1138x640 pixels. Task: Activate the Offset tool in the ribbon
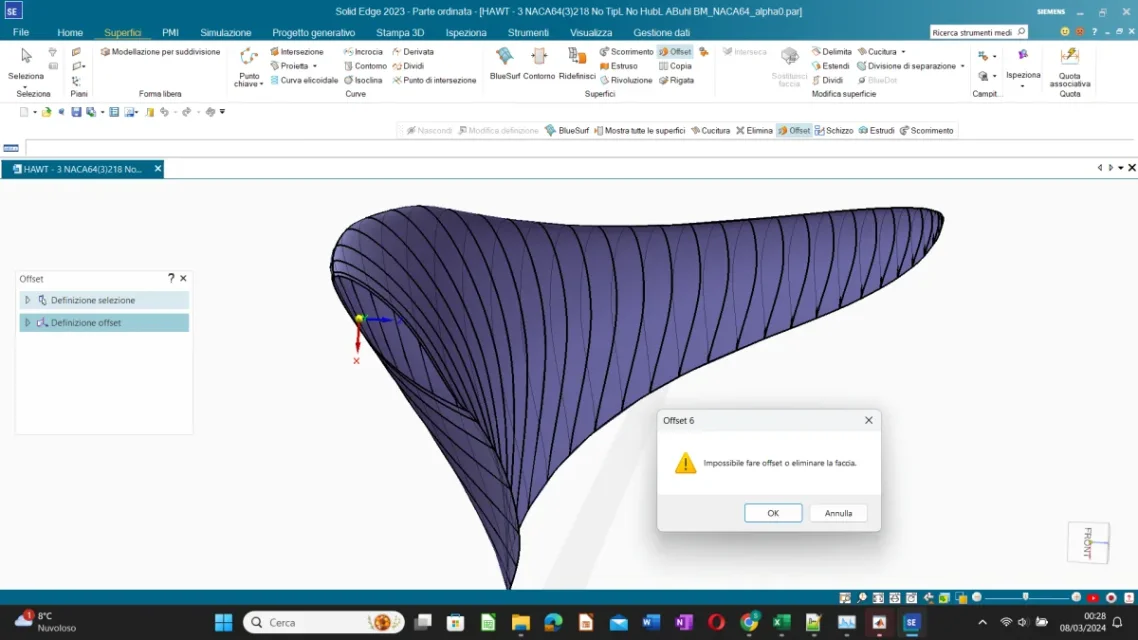[x=675, y=52]
